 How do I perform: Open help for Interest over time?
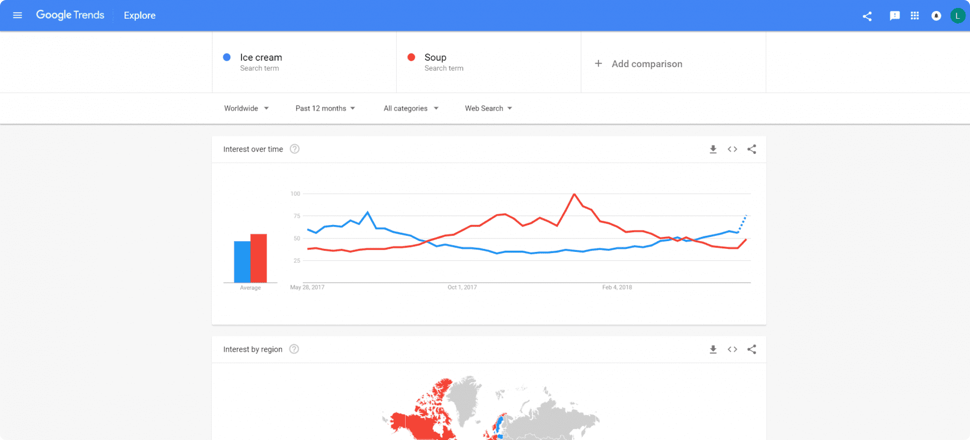(x=294, y=149)
